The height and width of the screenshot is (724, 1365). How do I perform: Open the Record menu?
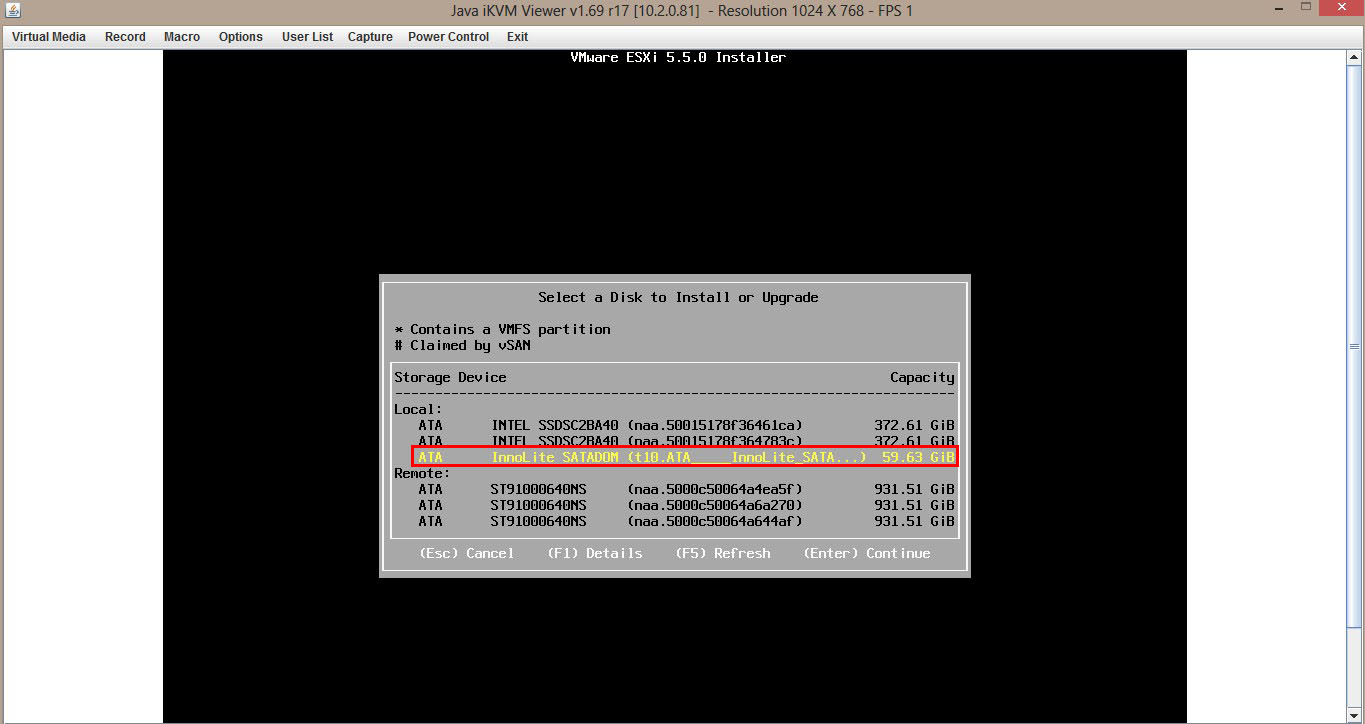125,37
